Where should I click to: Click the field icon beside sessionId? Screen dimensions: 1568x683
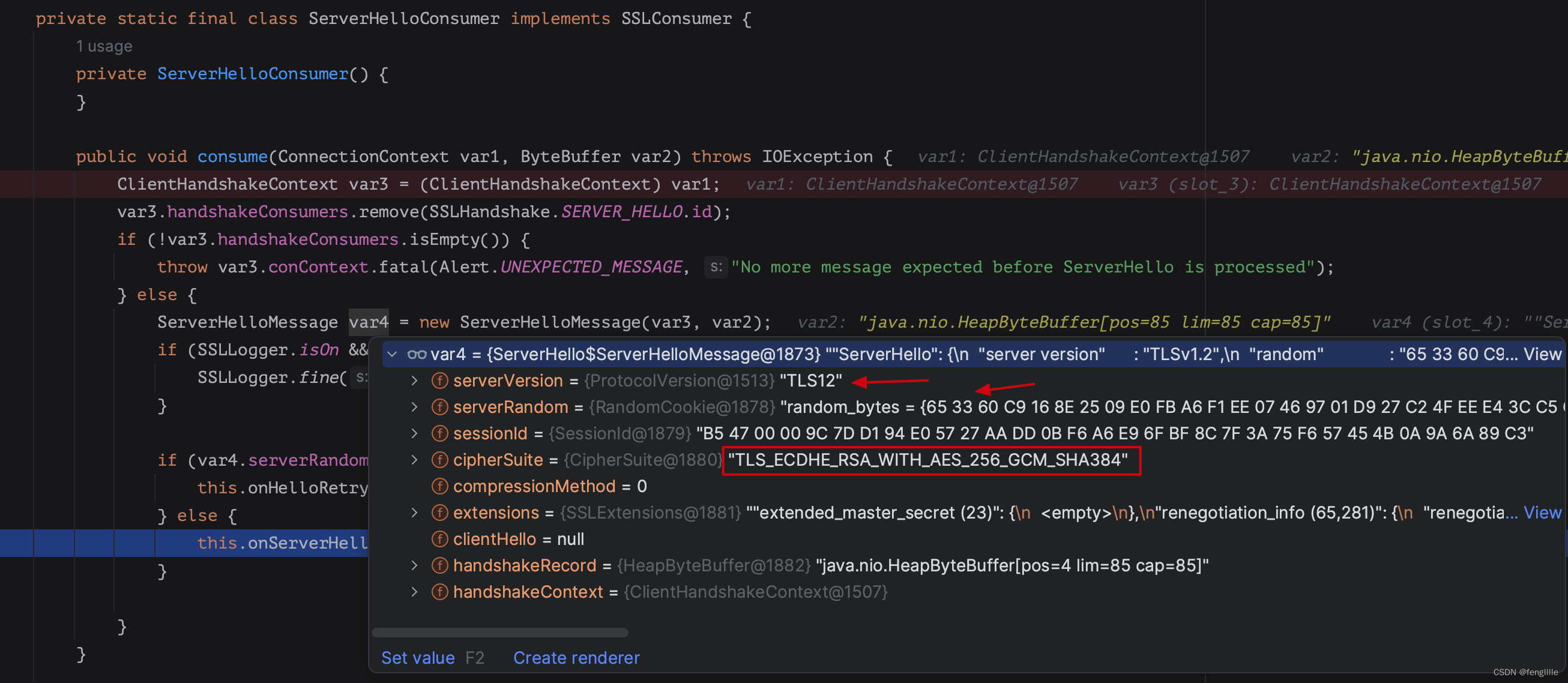[439, 433]
